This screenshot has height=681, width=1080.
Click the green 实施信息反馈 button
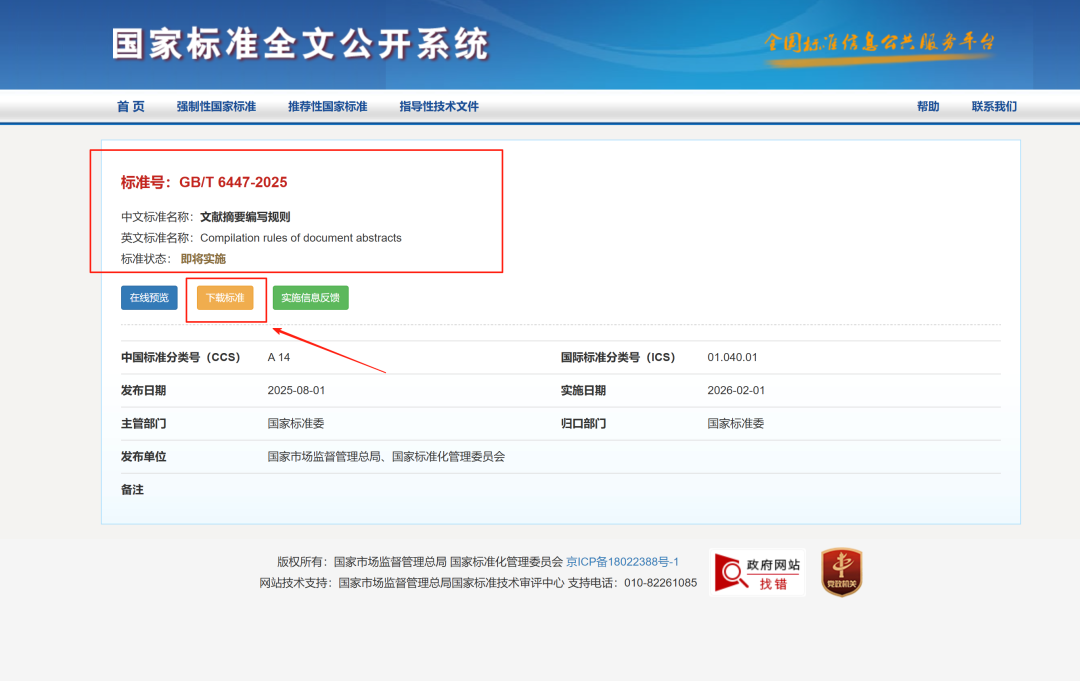[310, 297]
